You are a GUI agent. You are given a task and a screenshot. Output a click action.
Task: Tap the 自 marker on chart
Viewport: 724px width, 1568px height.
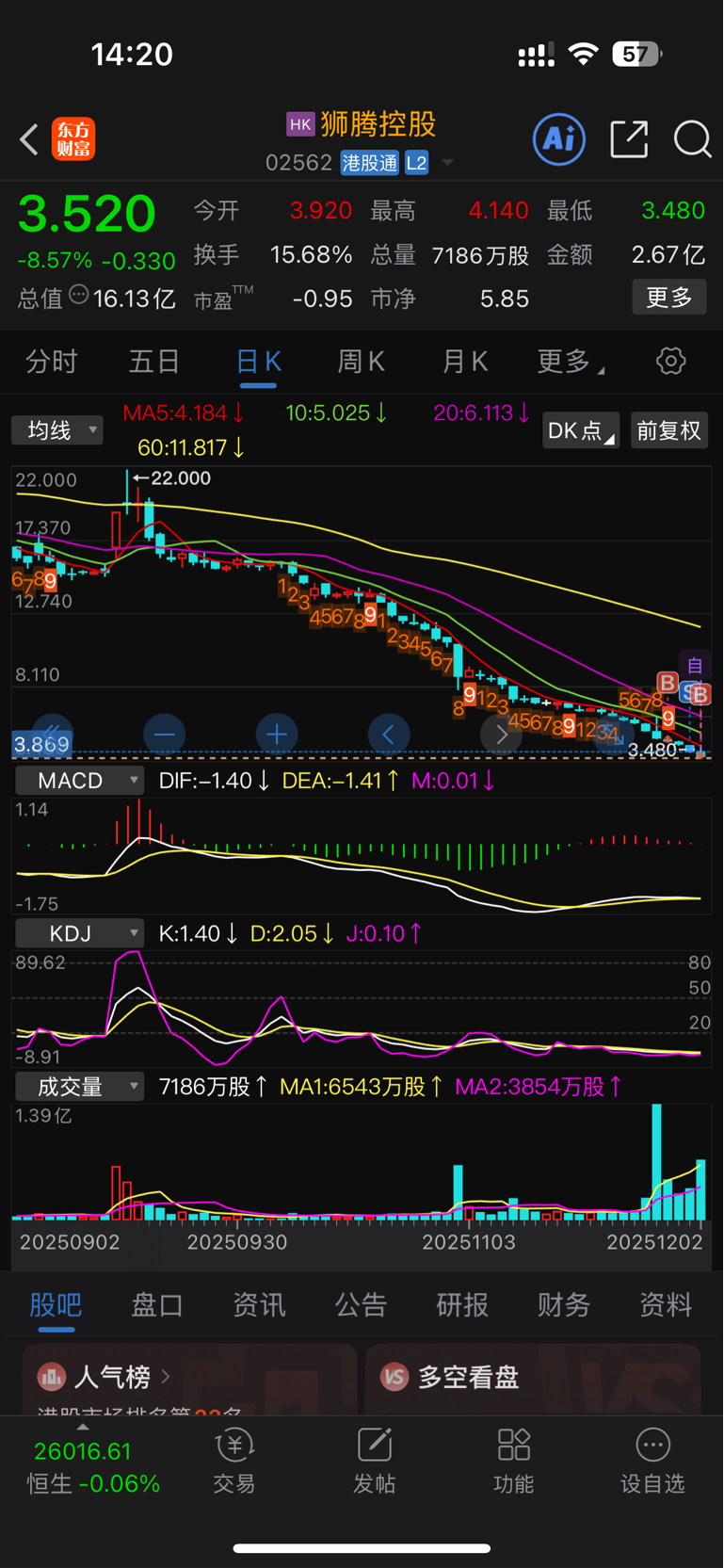(x=695, y=666)
